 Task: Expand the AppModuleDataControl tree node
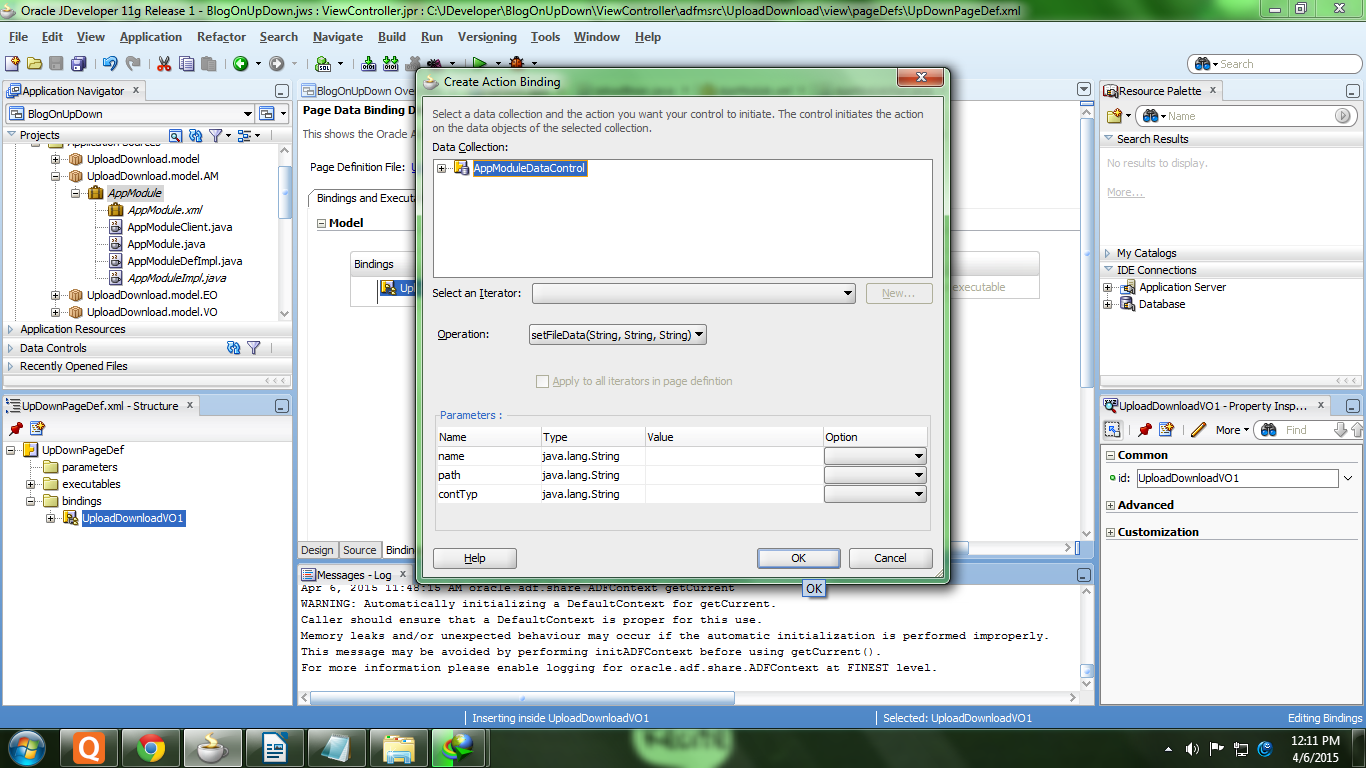[442, 168]
